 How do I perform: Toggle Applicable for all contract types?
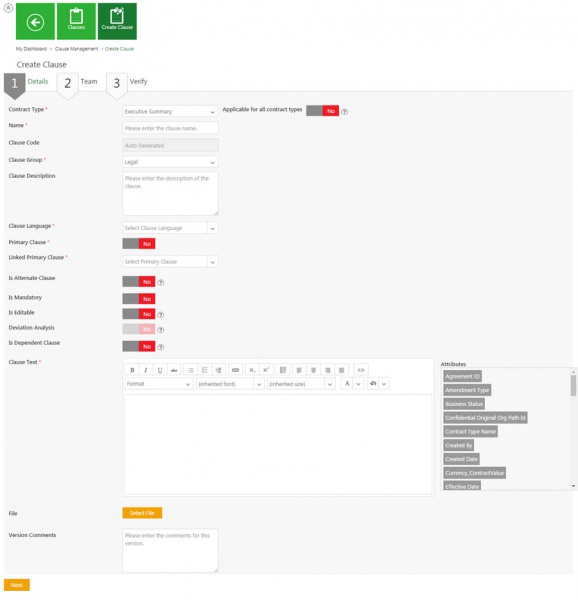(322, 111)
